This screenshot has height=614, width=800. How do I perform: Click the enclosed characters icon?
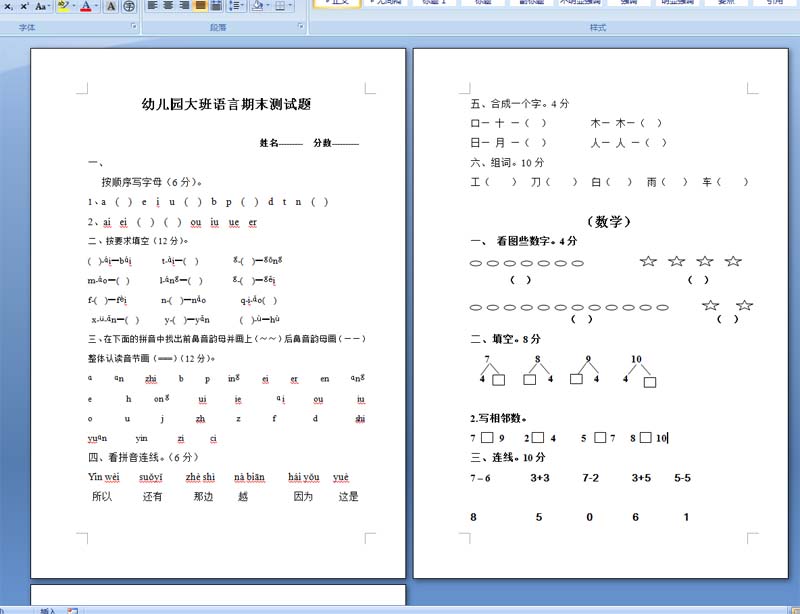click(x=129, y=6)
